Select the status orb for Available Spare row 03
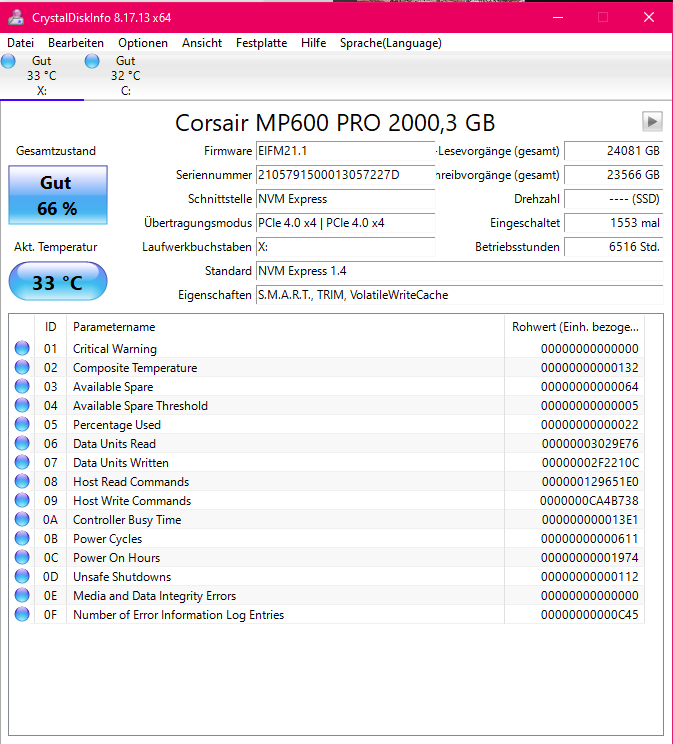Viewport: 673px width, 744px height. point(22,386)
